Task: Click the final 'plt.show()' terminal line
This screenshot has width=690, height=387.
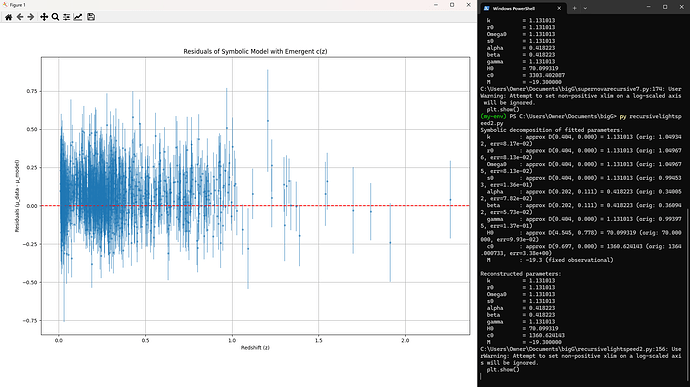Action: pos(503,369)
